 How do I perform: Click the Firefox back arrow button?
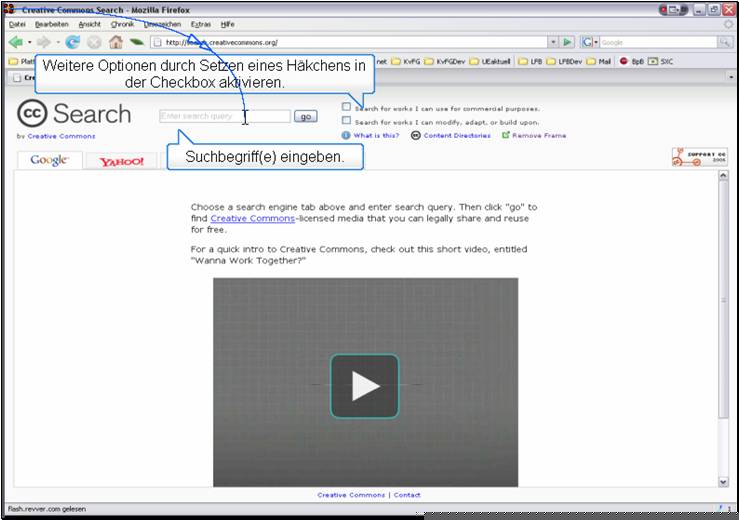point(16,42)
